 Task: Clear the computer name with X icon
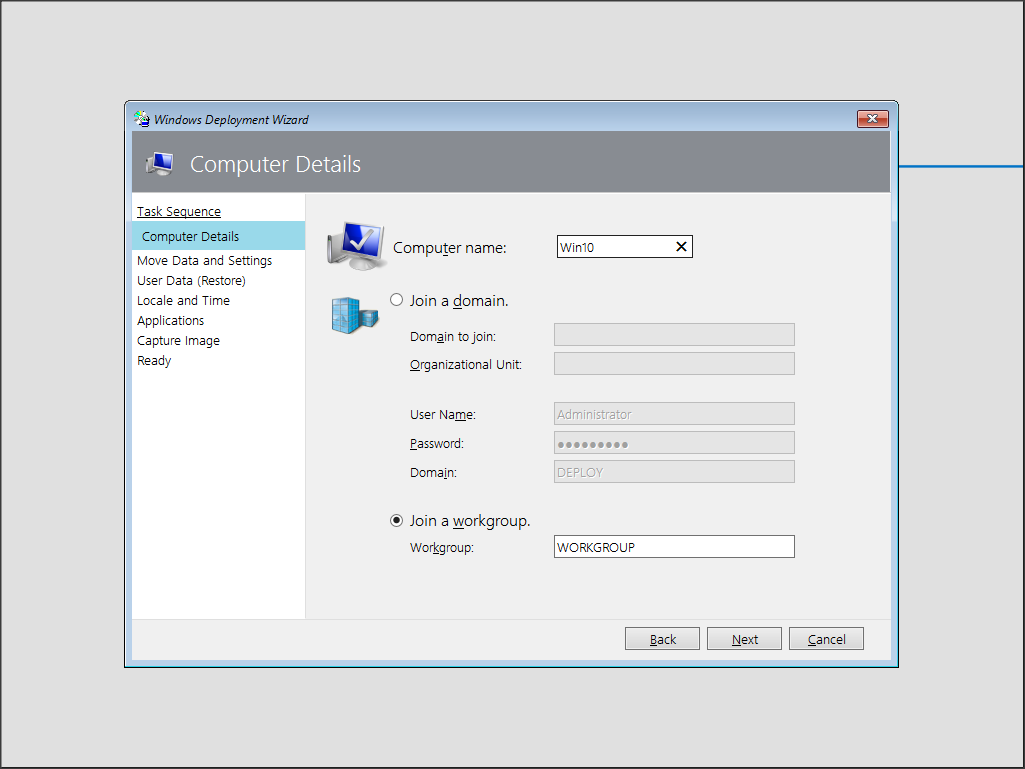point(681,247)
